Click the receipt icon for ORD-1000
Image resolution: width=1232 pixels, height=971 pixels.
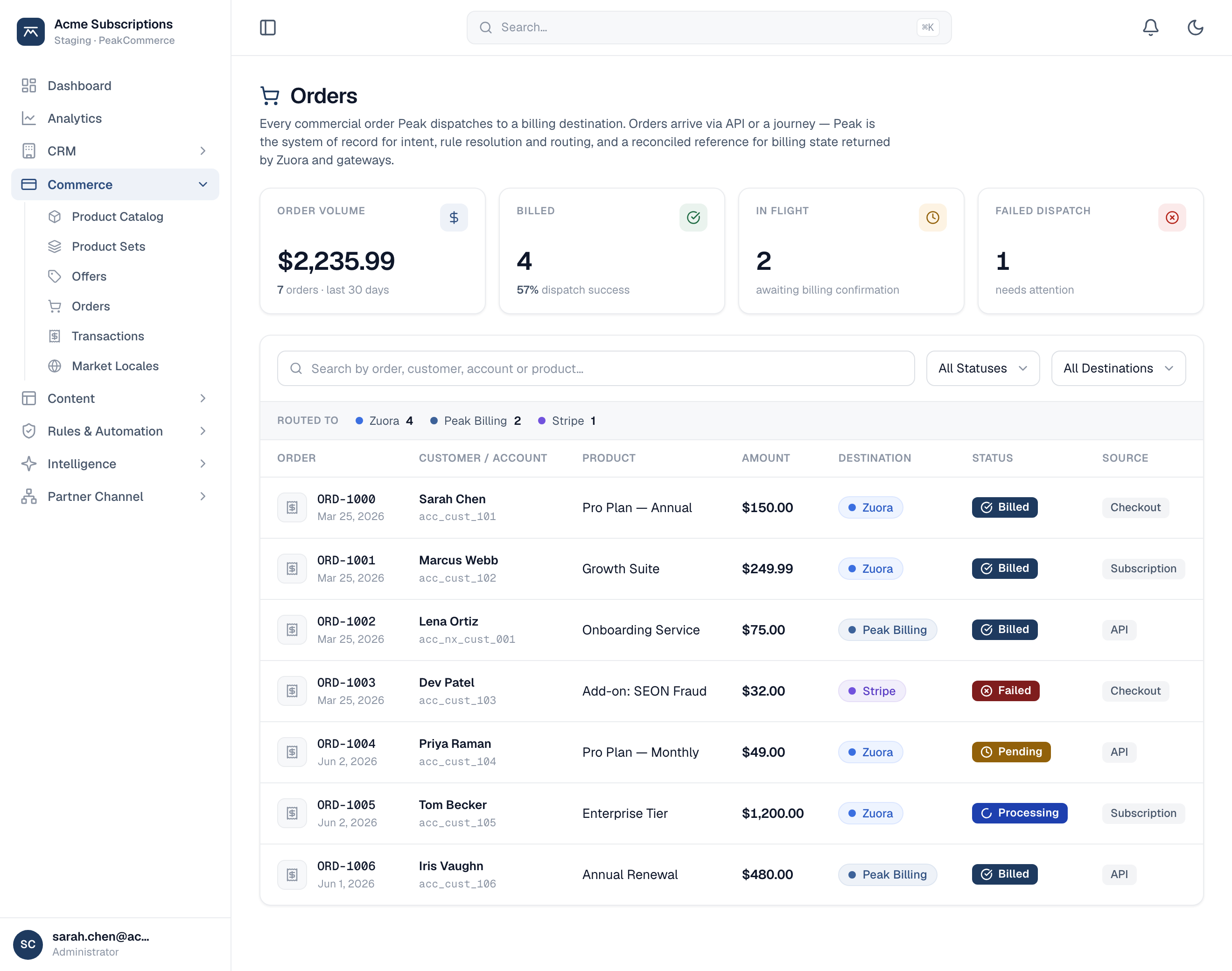(x=292, y=507)
